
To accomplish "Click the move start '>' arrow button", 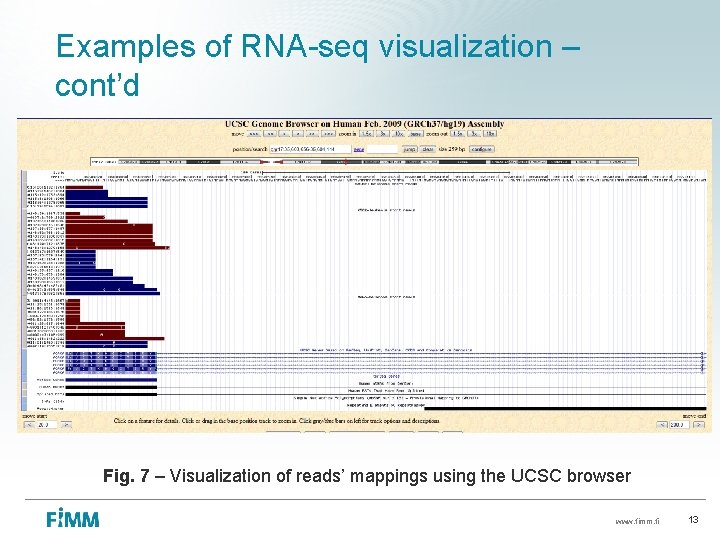I will [x=66, y=425].
